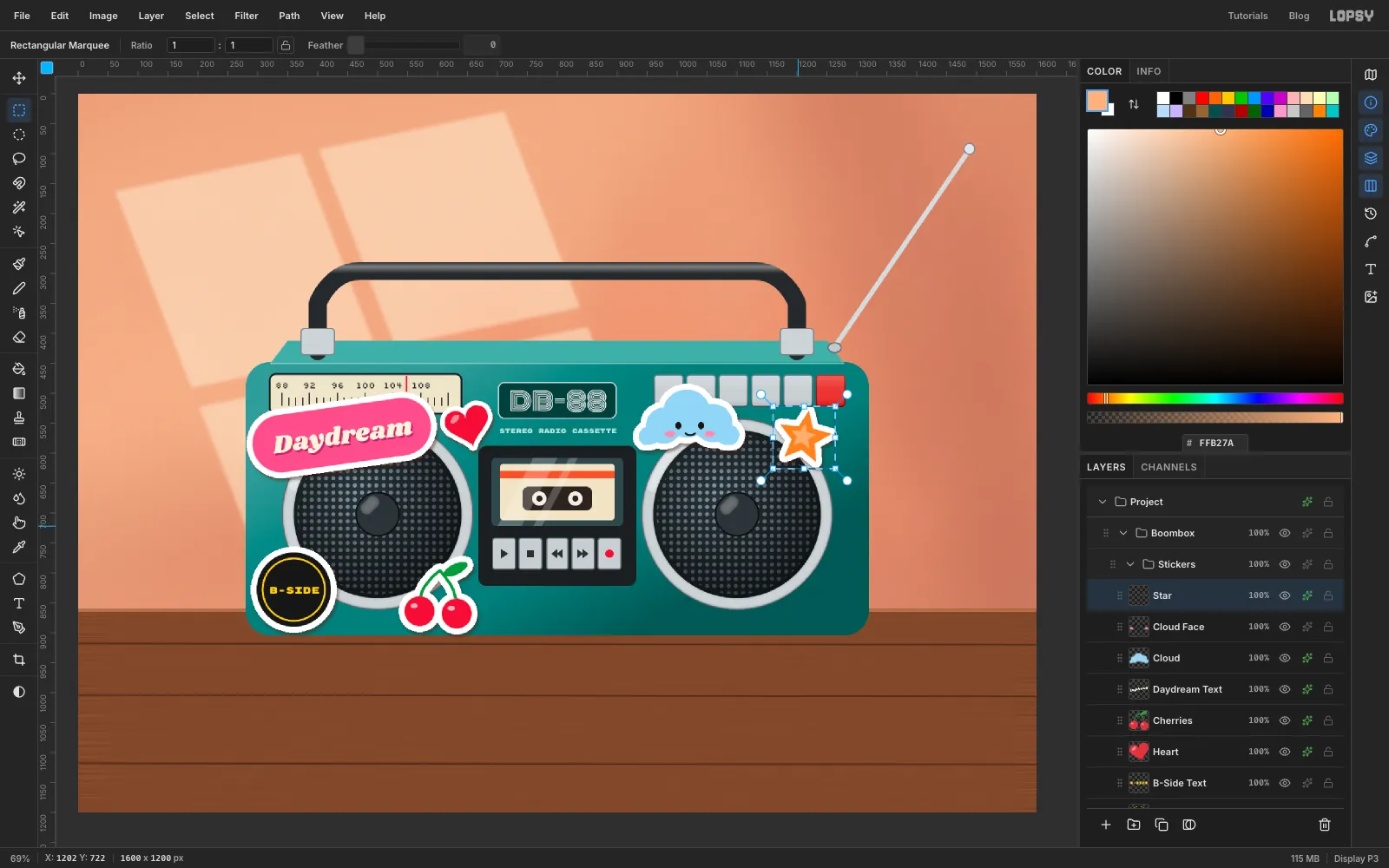Select the Cloud layer thumbnail
This screenshot has height=868, width=1389.
1139,658
